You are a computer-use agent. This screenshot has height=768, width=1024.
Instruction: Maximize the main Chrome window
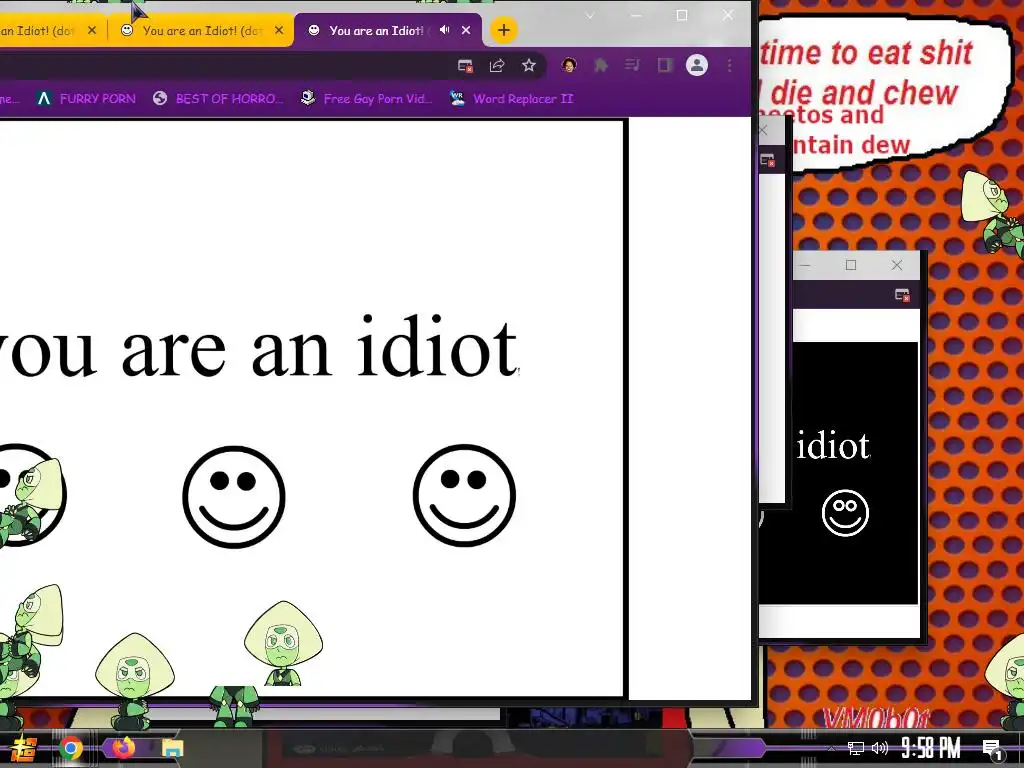pos(682,16)
